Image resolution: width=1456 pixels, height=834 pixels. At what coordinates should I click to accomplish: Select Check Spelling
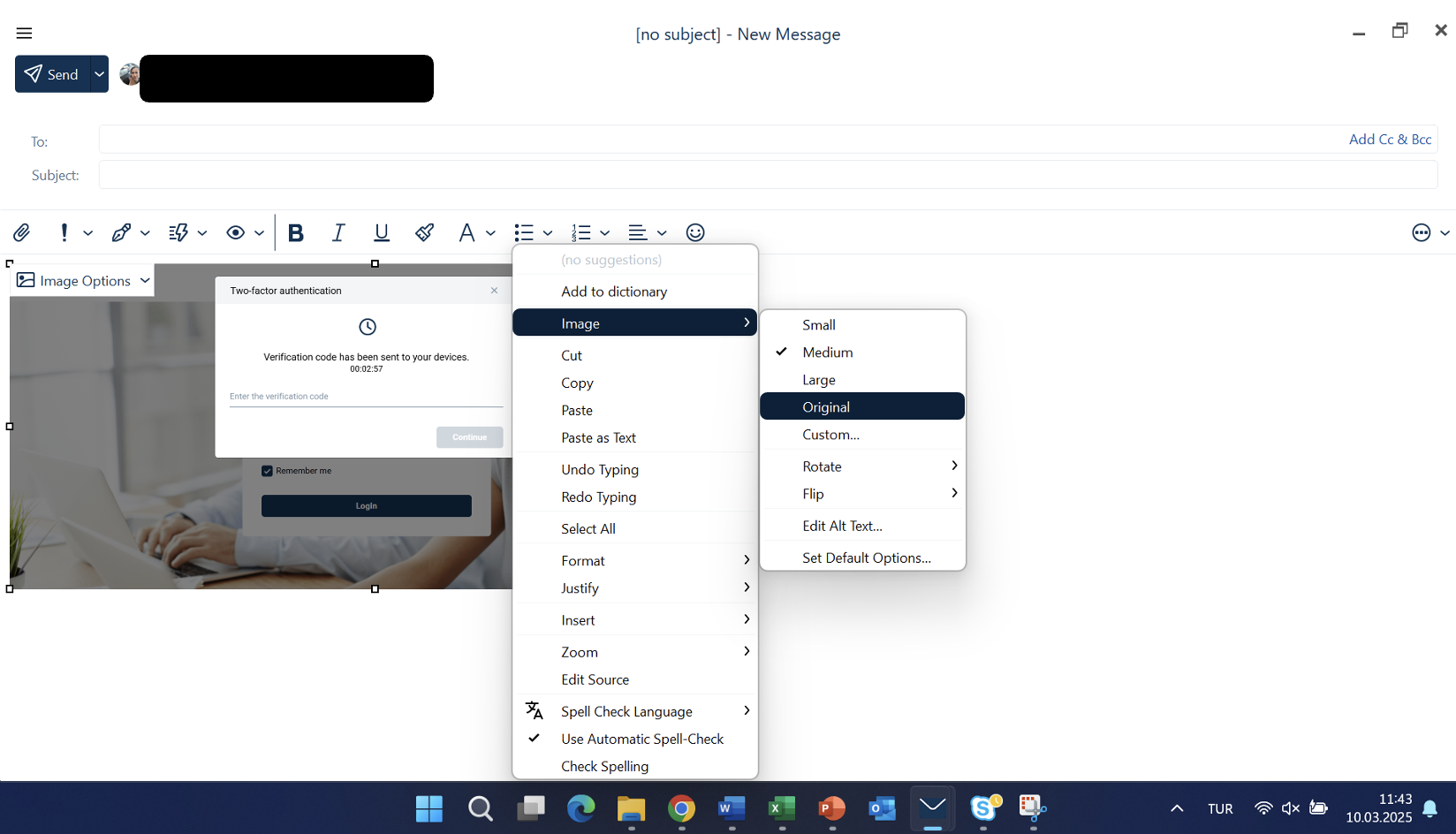[634, 766]
